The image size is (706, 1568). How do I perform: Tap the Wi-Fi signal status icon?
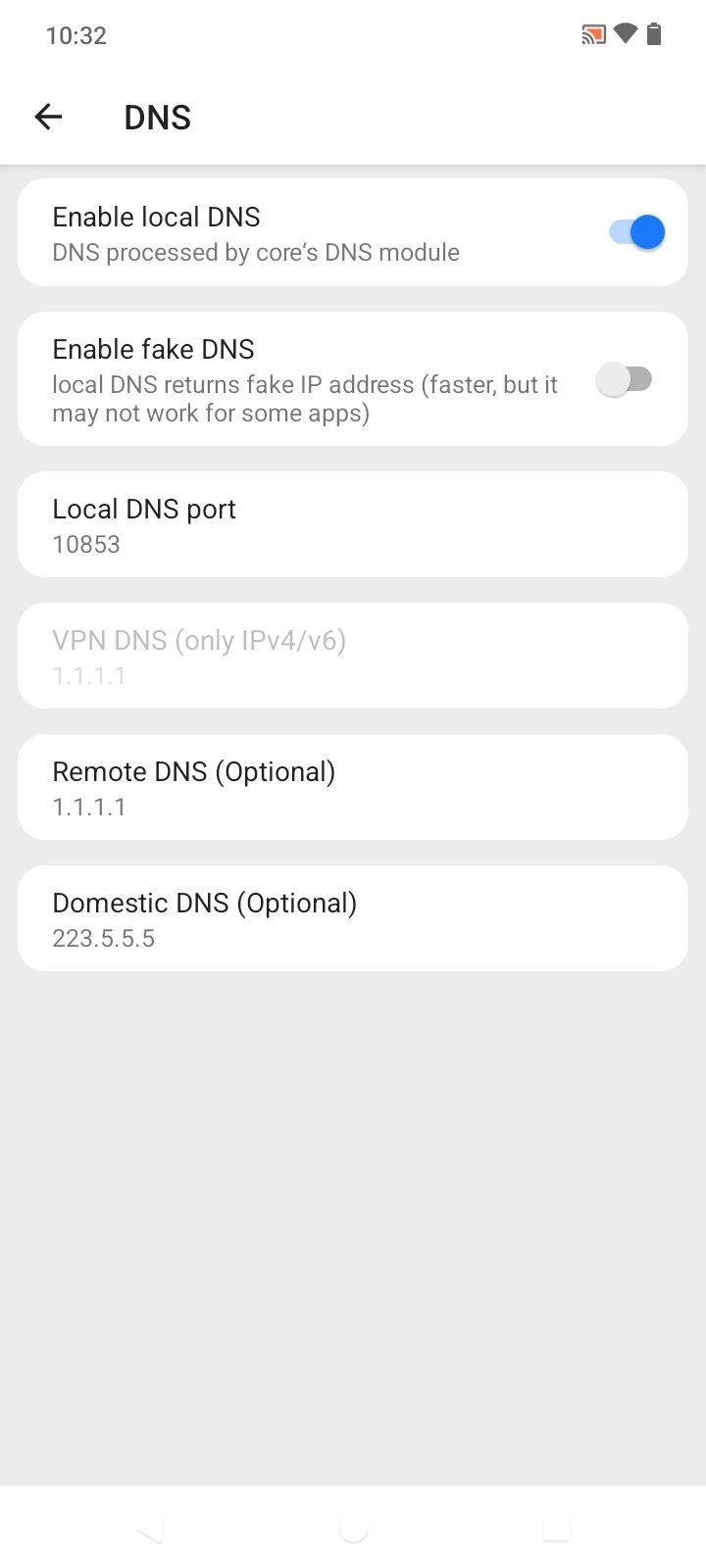point(625,35)
